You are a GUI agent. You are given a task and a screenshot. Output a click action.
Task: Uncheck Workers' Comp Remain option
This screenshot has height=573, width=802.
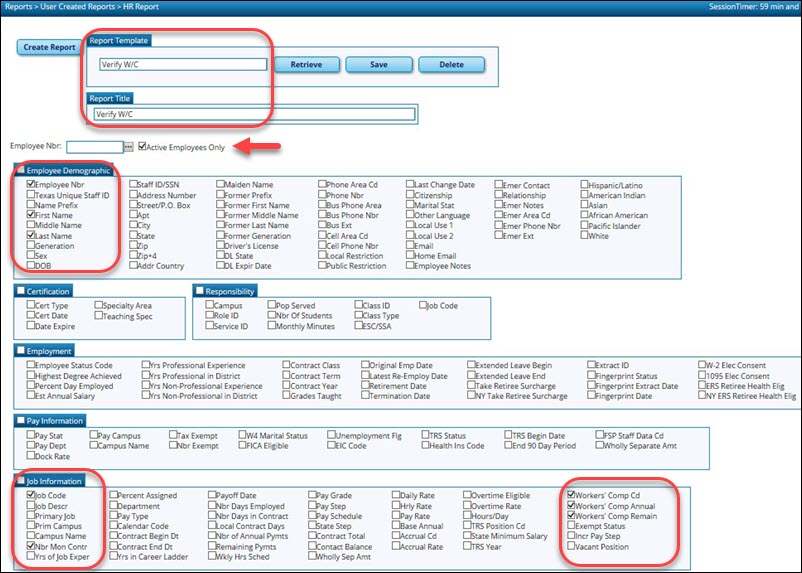click(x=571, y=515)
